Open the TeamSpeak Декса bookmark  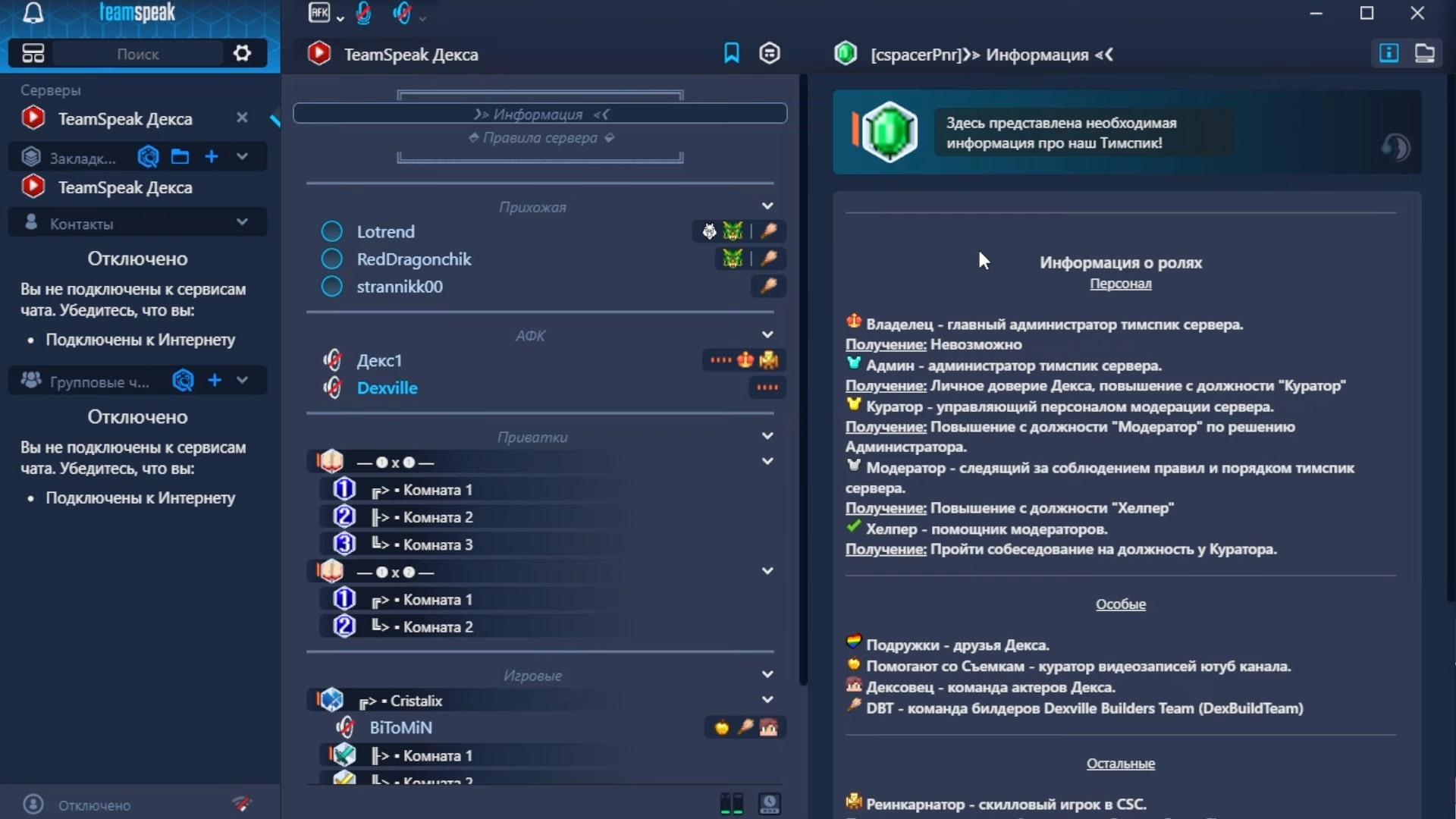tap(125, 187)
